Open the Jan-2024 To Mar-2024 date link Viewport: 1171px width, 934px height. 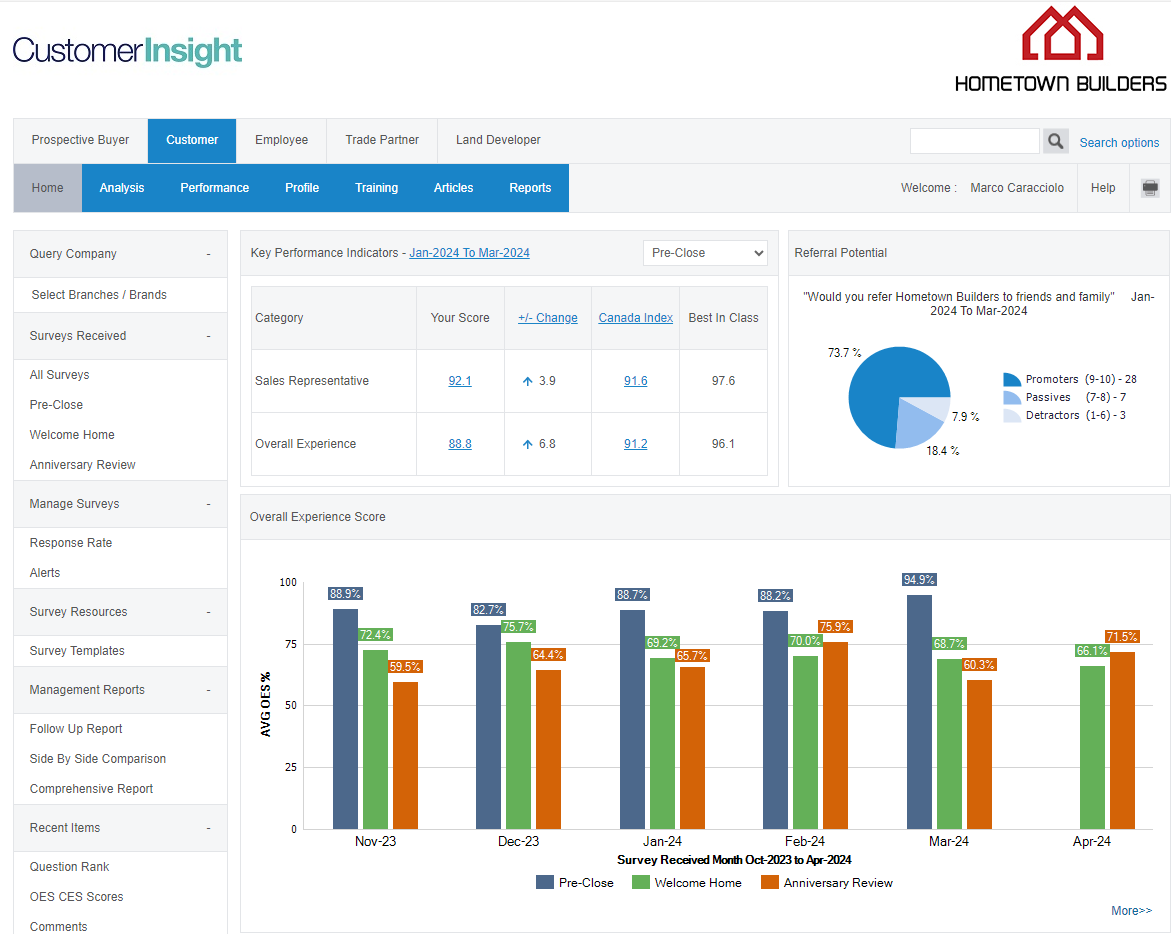[469, 253]
